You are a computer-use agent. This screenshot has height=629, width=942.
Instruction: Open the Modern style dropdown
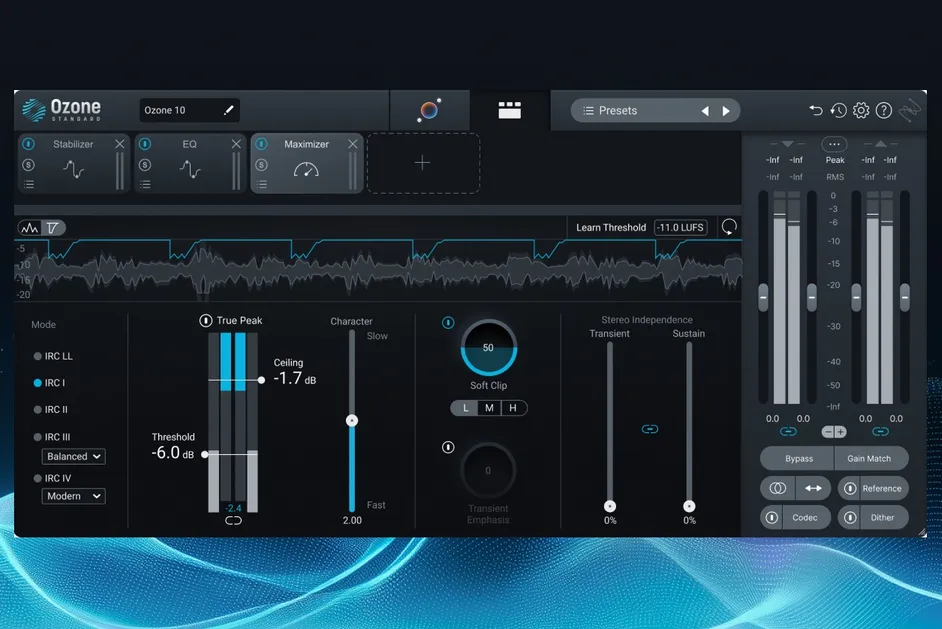(x=73, y=496)
